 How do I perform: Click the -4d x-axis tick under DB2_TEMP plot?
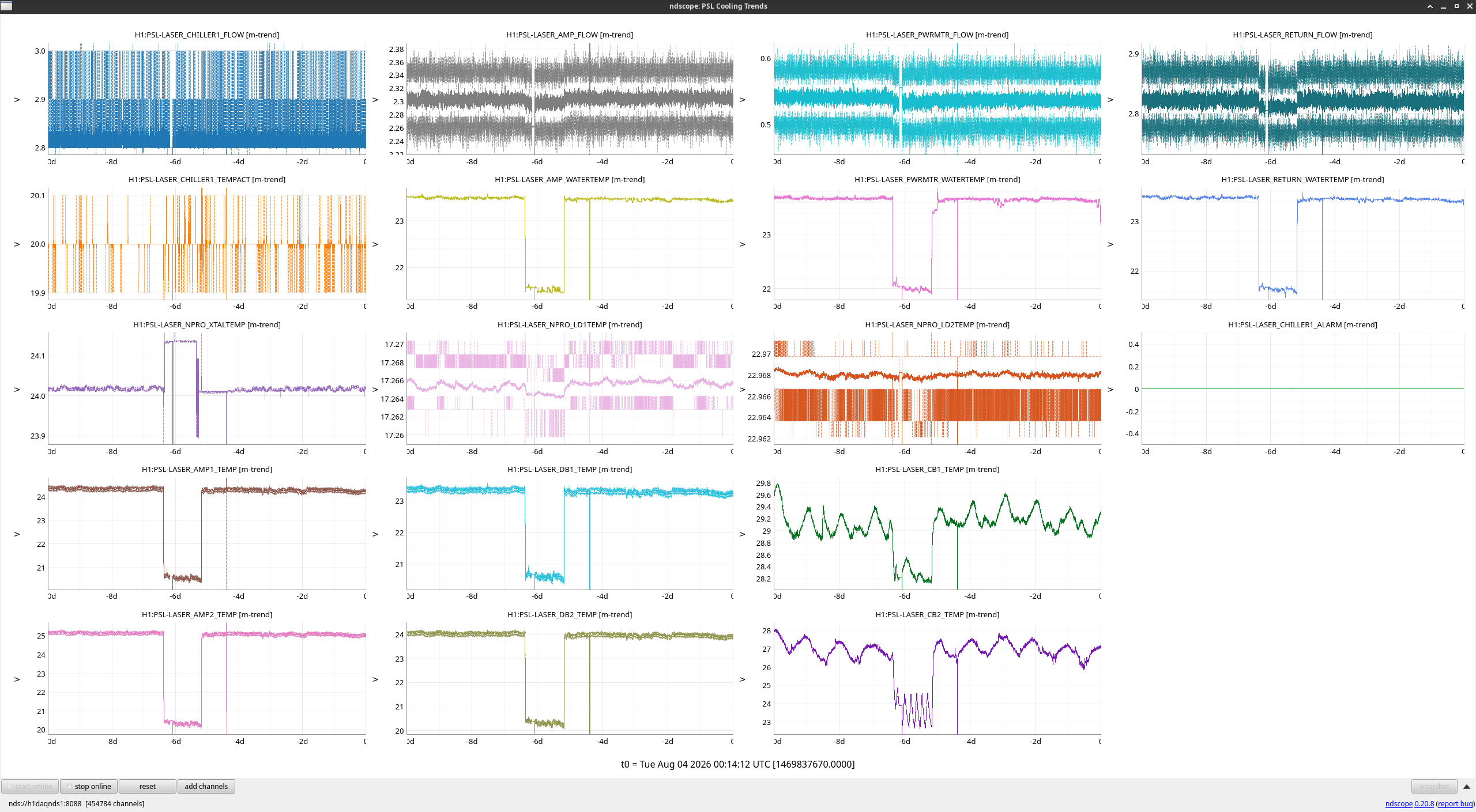tap(602, 741)
